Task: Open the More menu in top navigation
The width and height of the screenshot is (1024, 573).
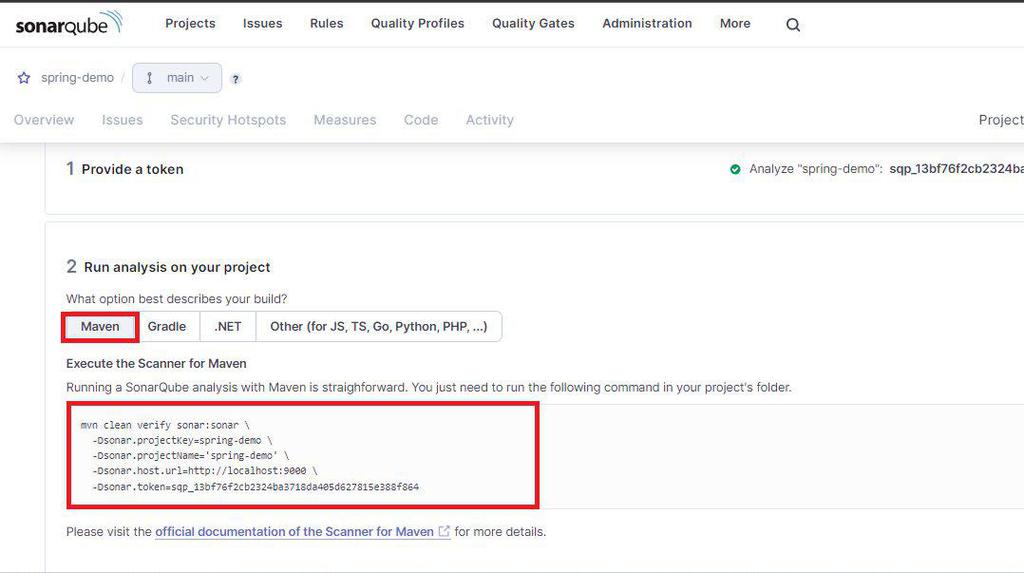Action: 735,24
